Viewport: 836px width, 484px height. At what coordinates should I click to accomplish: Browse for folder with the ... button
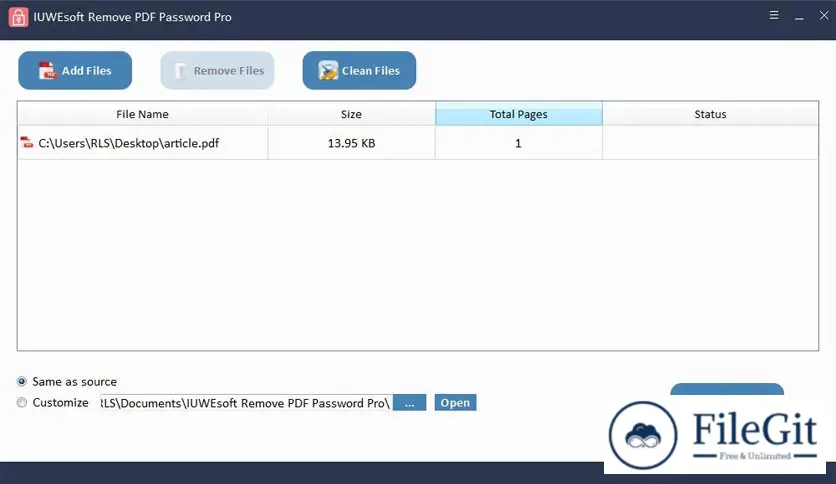pyautogui.click(x=409, y=403)
